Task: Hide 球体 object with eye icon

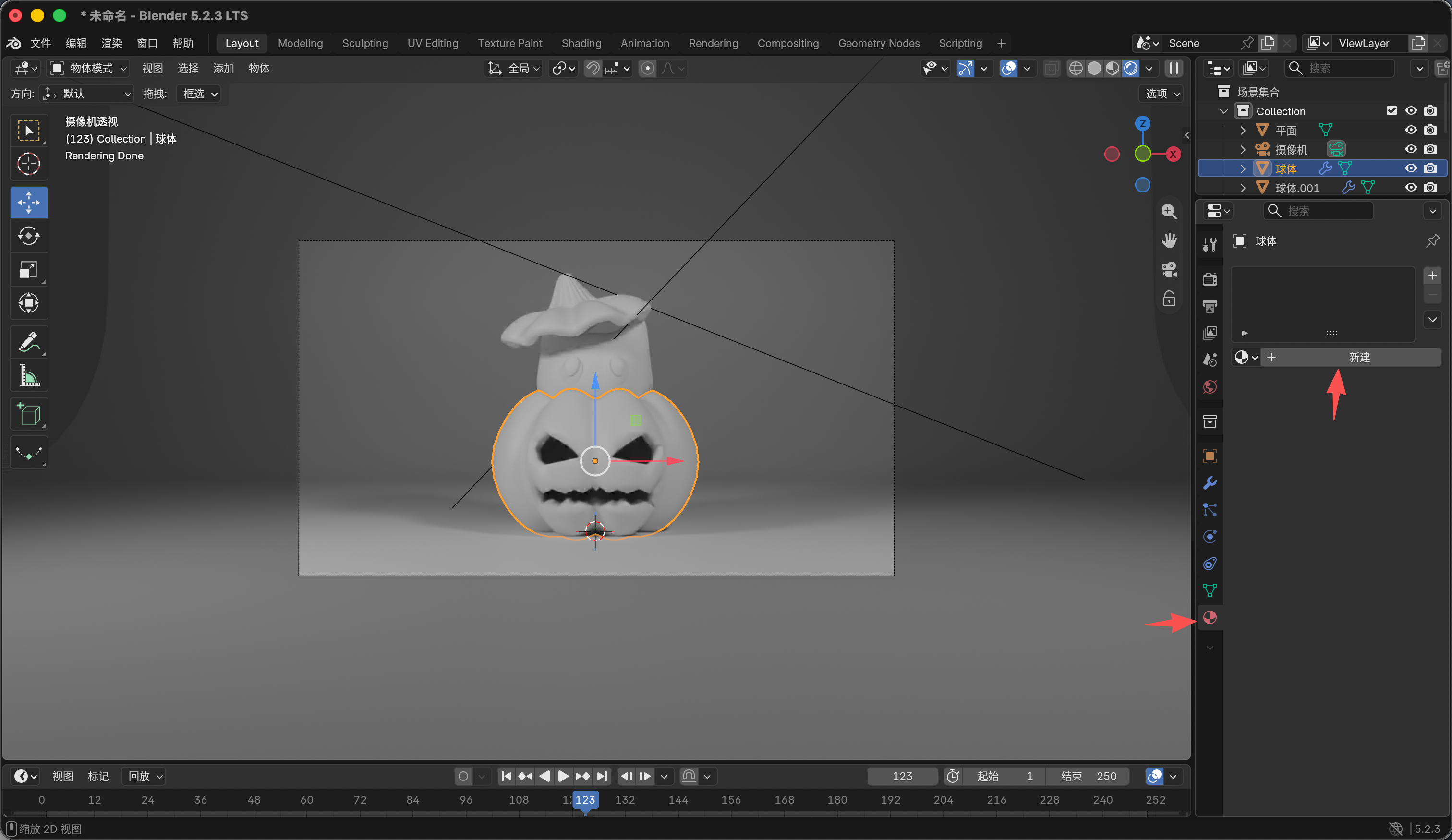Action: point(1411,168)
